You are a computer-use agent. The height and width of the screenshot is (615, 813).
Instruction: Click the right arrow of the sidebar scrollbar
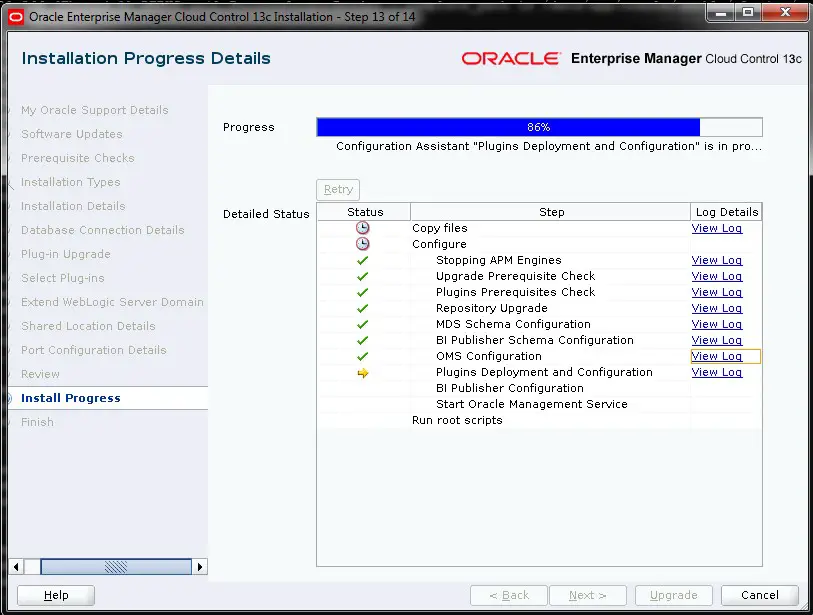(x=200, y=567)
